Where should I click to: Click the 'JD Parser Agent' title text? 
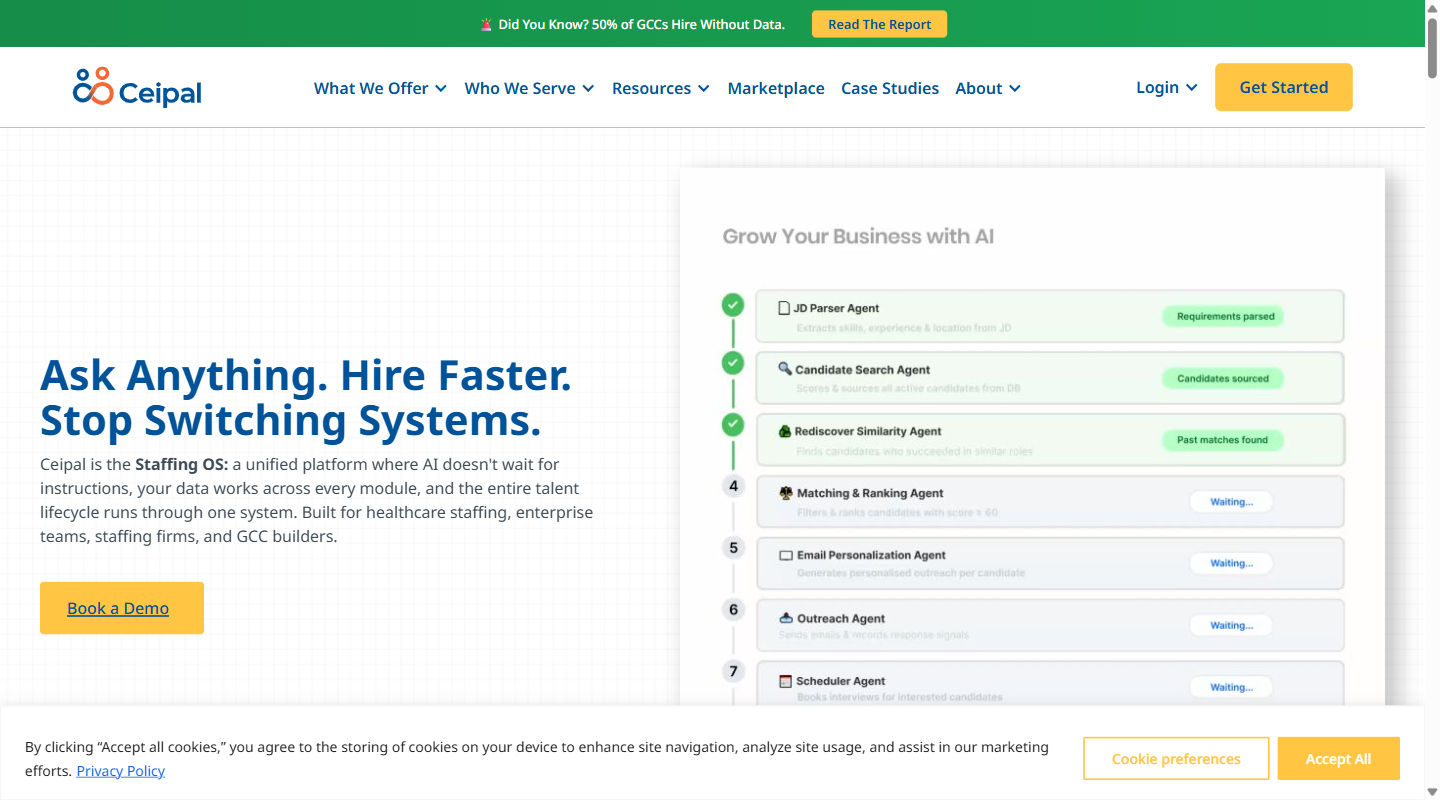pyautogui.click(x=836, y=308)
